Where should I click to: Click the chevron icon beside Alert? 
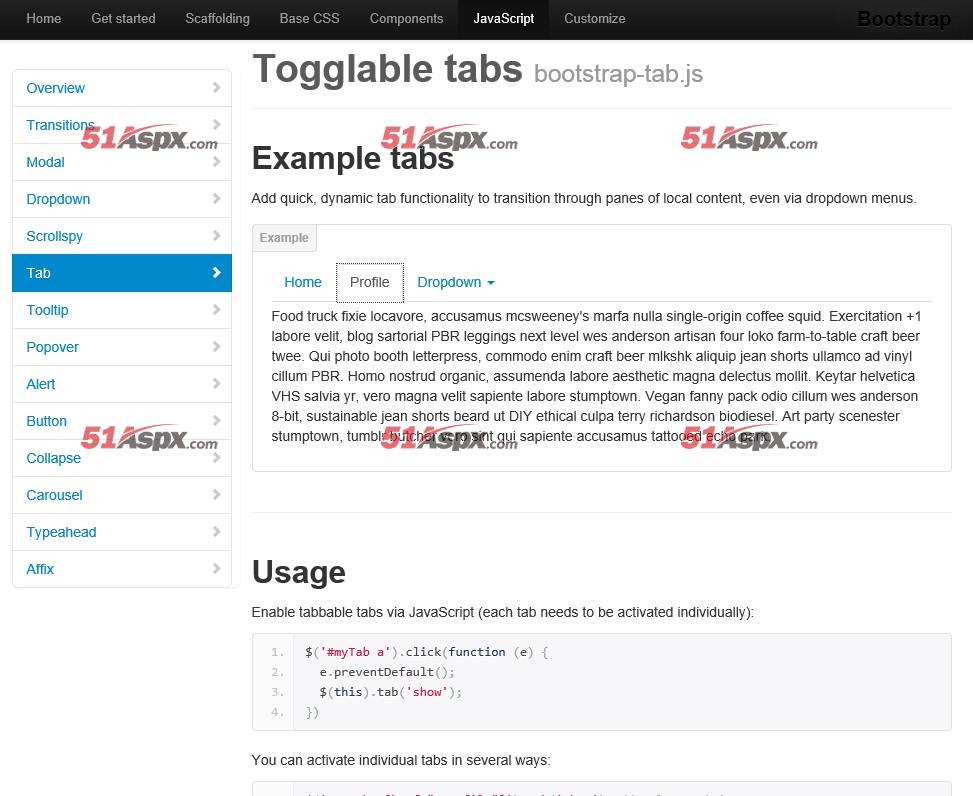(x=216, y=383)
